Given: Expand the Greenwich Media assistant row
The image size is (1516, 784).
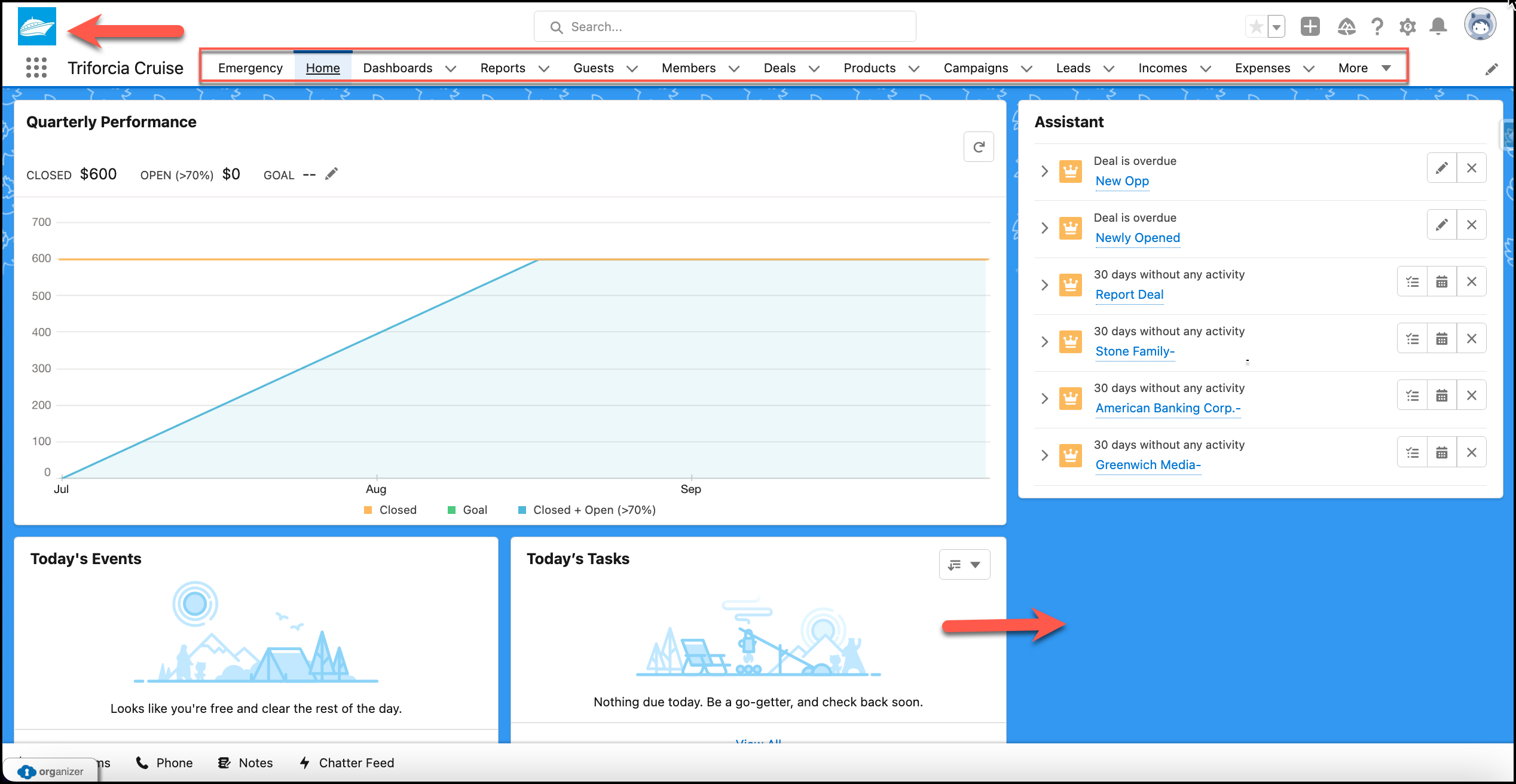Looking at the screenshot, I should [1044, 455].
